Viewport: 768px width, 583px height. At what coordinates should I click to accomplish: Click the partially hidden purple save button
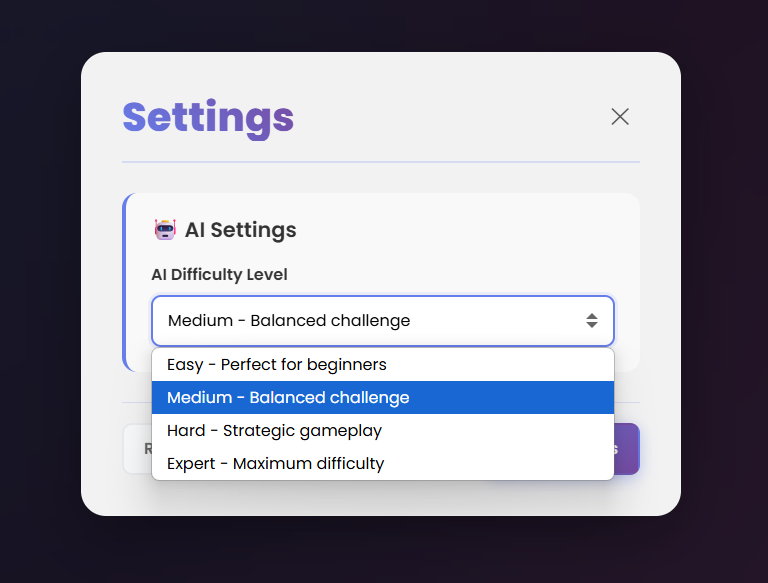pos(627,449)
